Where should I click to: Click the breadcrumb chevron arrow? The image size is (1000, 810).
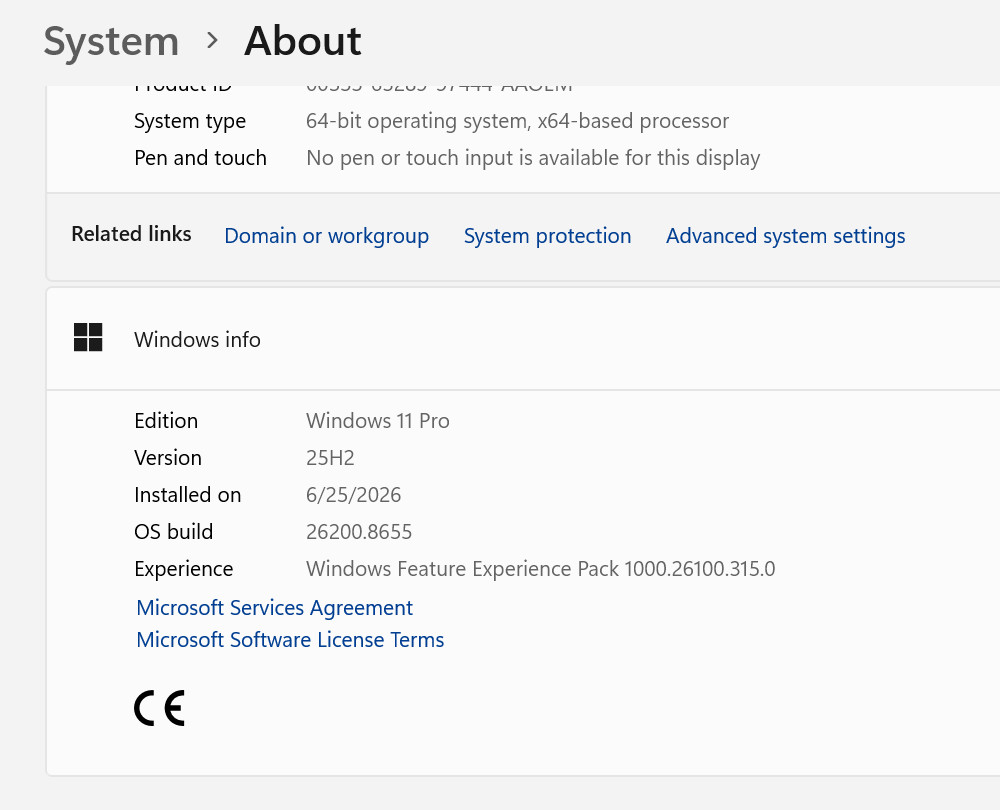[212, 41]
